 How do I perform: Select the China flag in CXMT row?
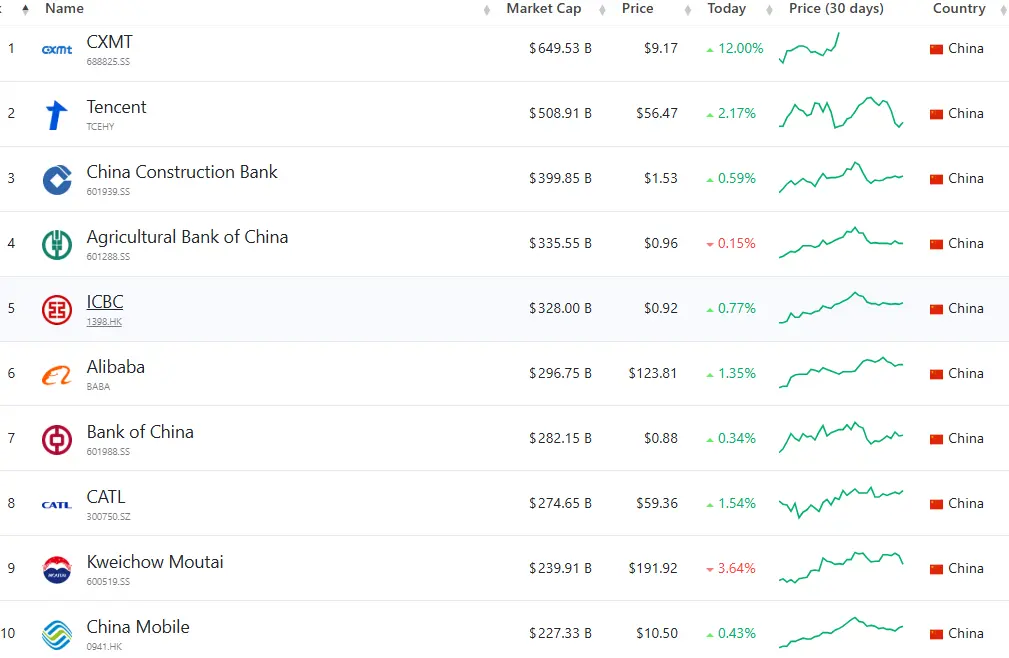pyautogui.click(x=936, y=49)
